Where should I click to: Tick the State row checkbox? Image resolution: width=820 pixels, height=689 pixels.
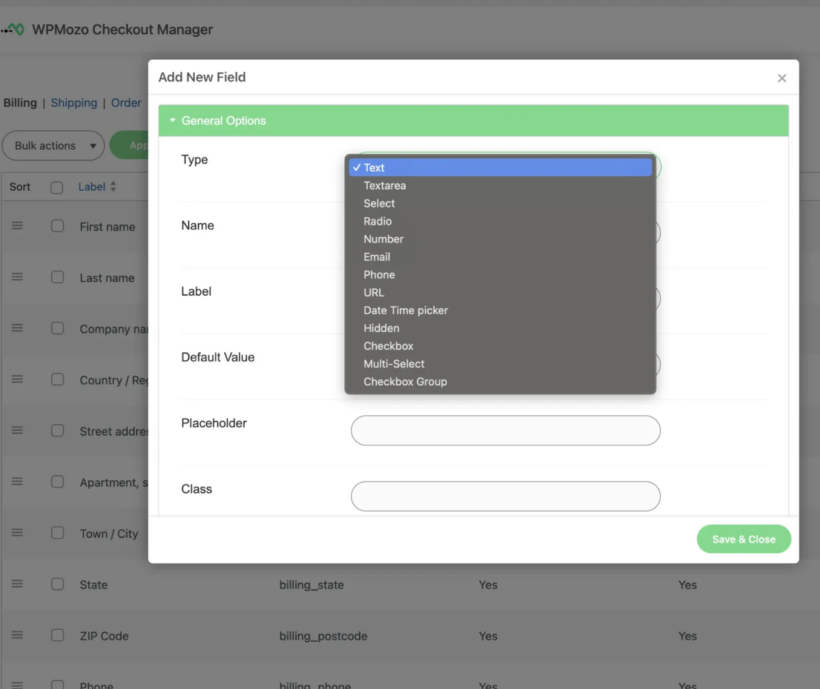(x=57, y=584)
